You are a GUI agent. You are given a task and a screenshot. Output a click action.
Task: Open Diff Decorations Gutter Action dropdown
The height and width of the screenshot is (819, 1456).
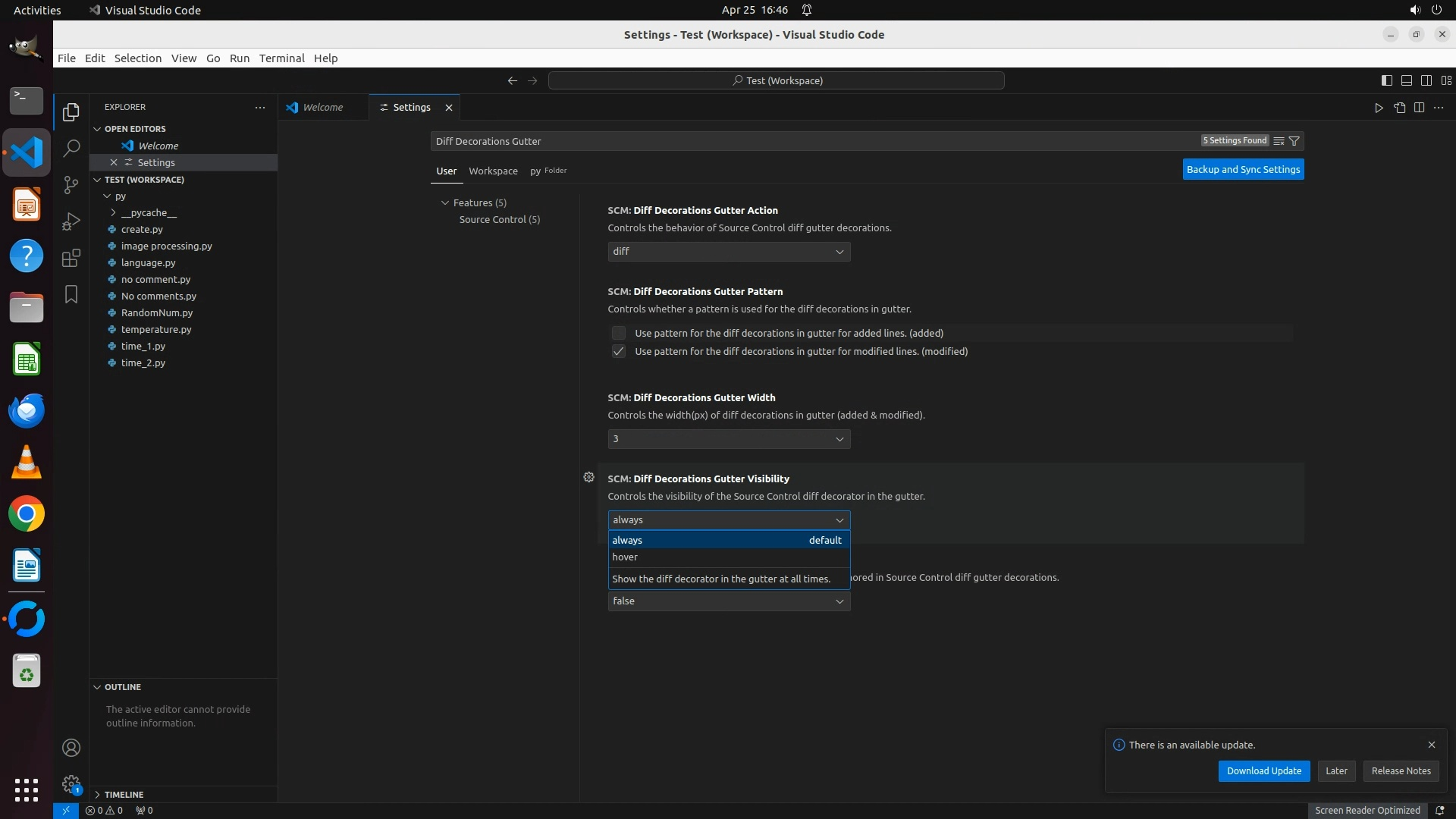[728, 252]
